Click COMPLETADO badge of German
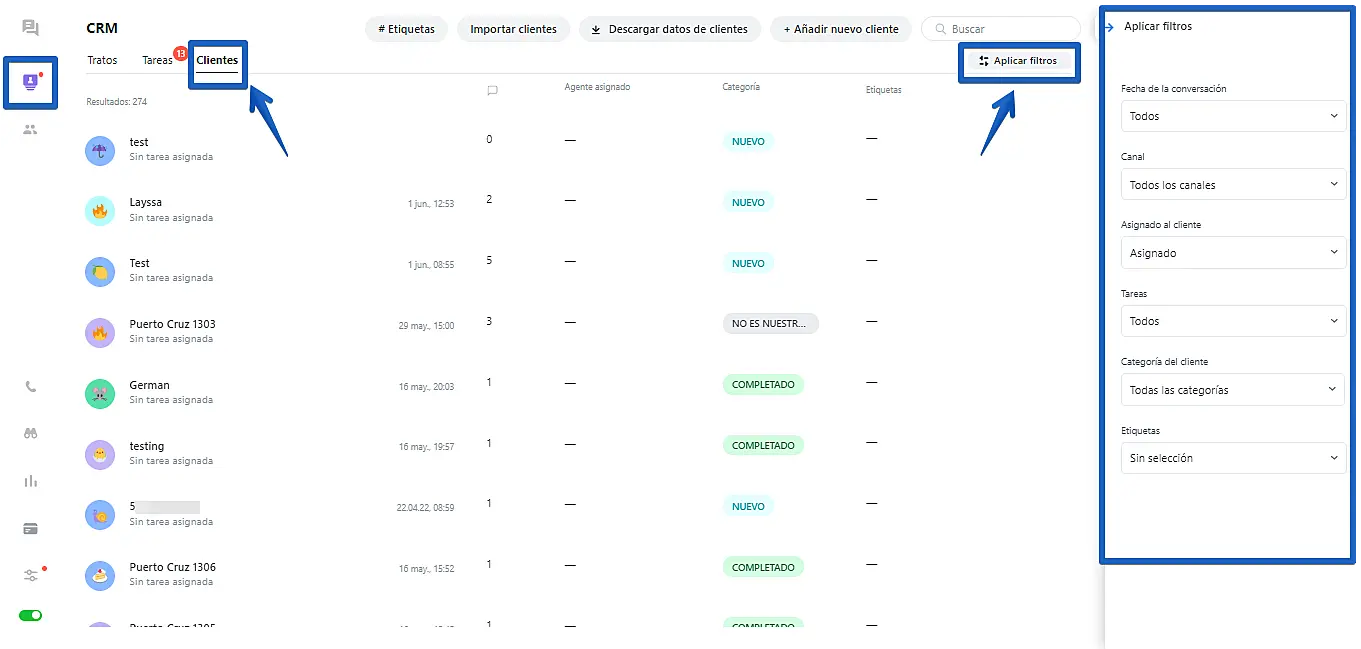The height and width of the screenshot is (649, 1361). pos(763,385)
